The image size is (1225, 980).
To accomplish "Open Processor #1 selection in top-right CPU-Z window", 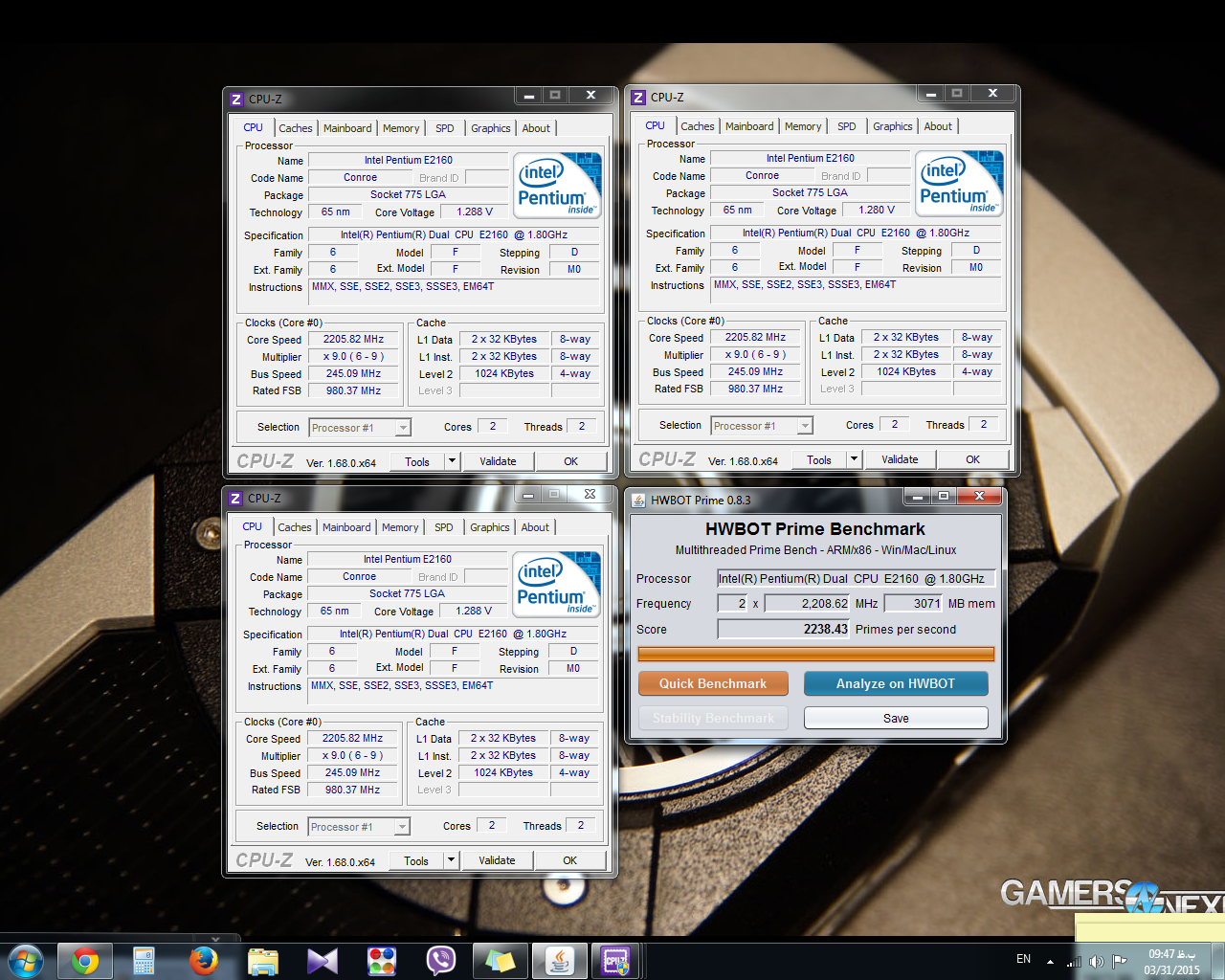I will [x=762, y=426].
